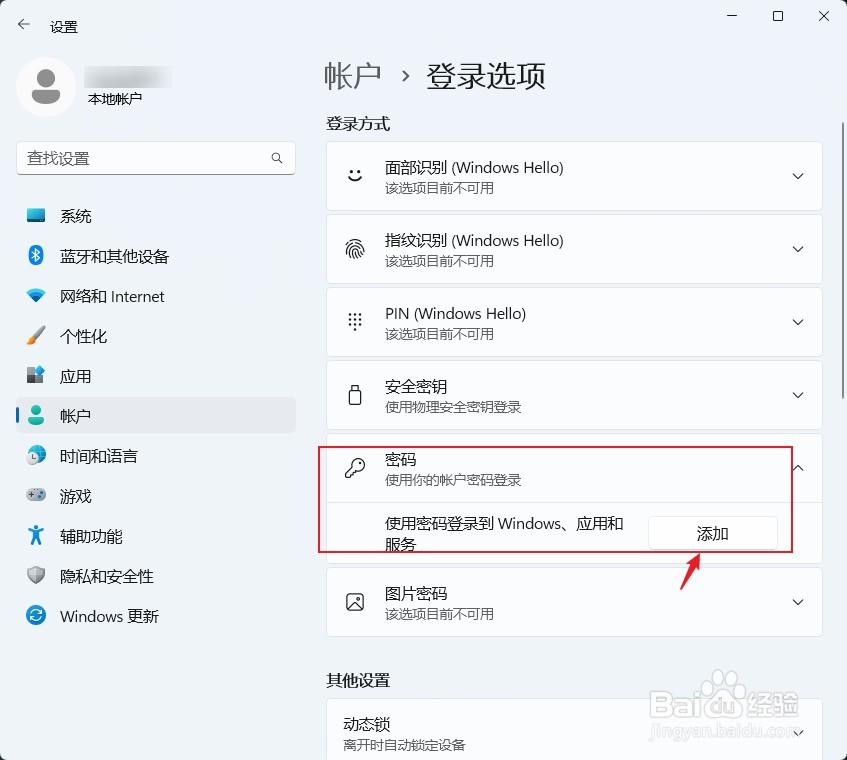Expand the 图片密码 chevron

797,602
